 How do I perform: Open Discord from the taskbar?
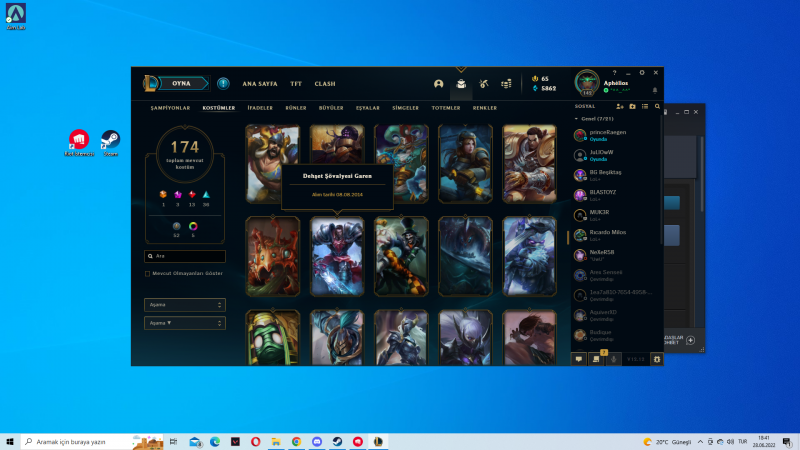317,441
